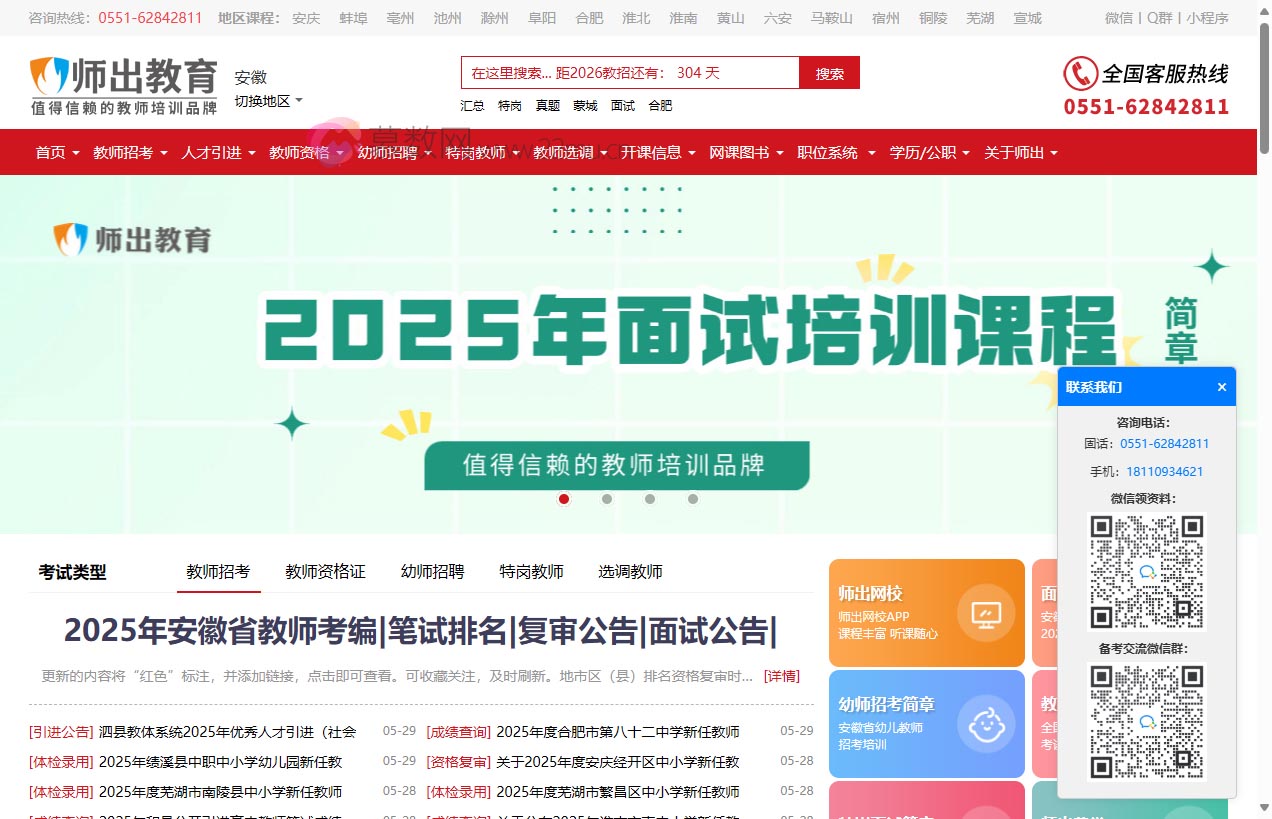Image resolution: width=1272 pixels, height=819 pixels.
Task: Switch to the 教师资格证 tab
Action: click(x=324, y=571)
